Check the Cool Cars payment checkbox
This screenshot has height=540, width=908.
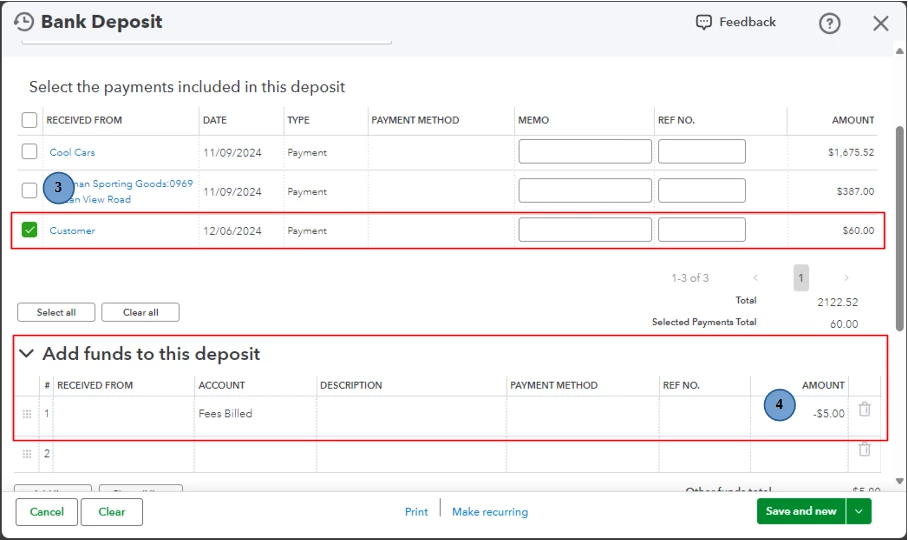point(29,152)
